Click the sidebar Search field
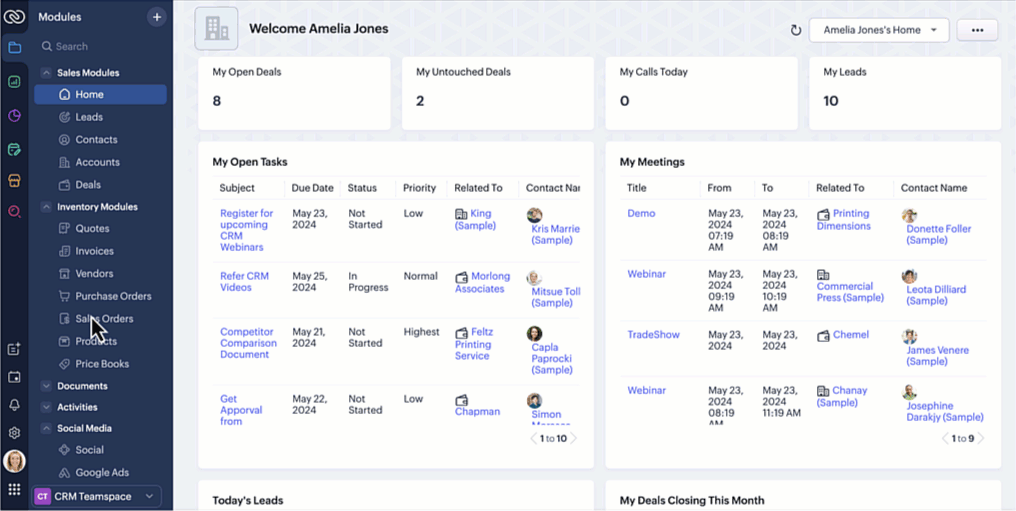 tap(100, 47)
